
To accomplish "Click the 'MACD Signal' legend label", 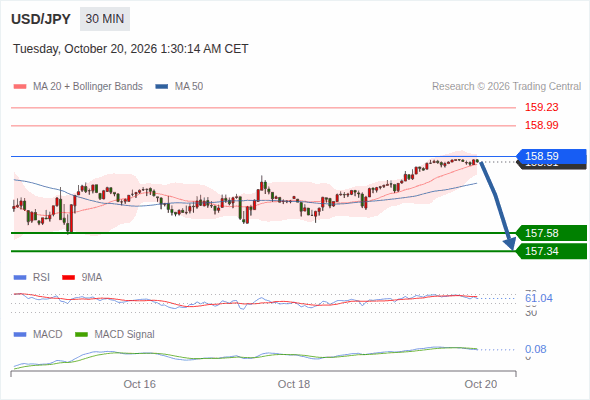I will (125, 335).
